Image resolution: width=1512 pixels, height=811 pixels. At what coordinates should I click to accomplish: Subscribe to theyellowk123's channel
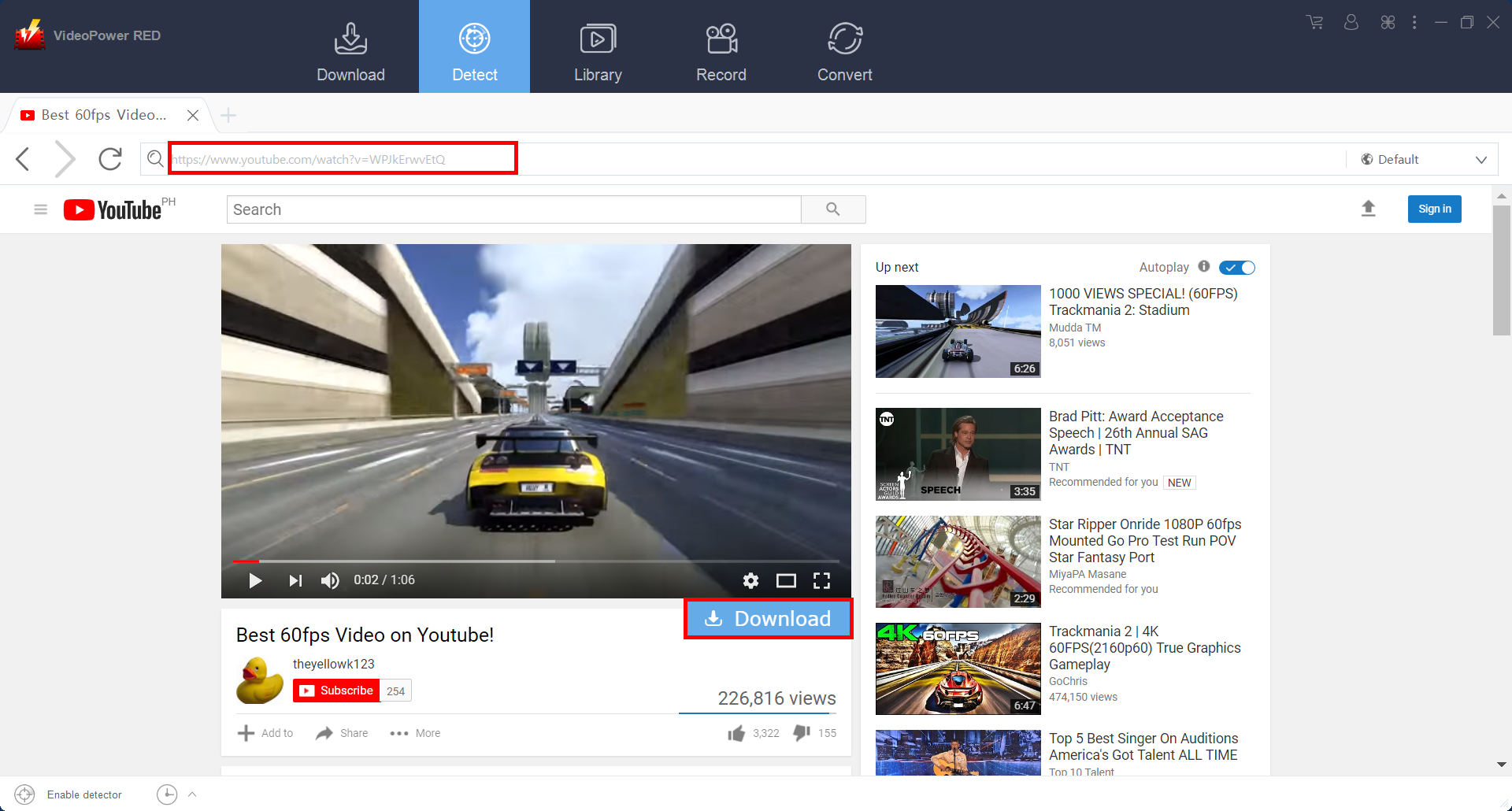click(335, 690)
